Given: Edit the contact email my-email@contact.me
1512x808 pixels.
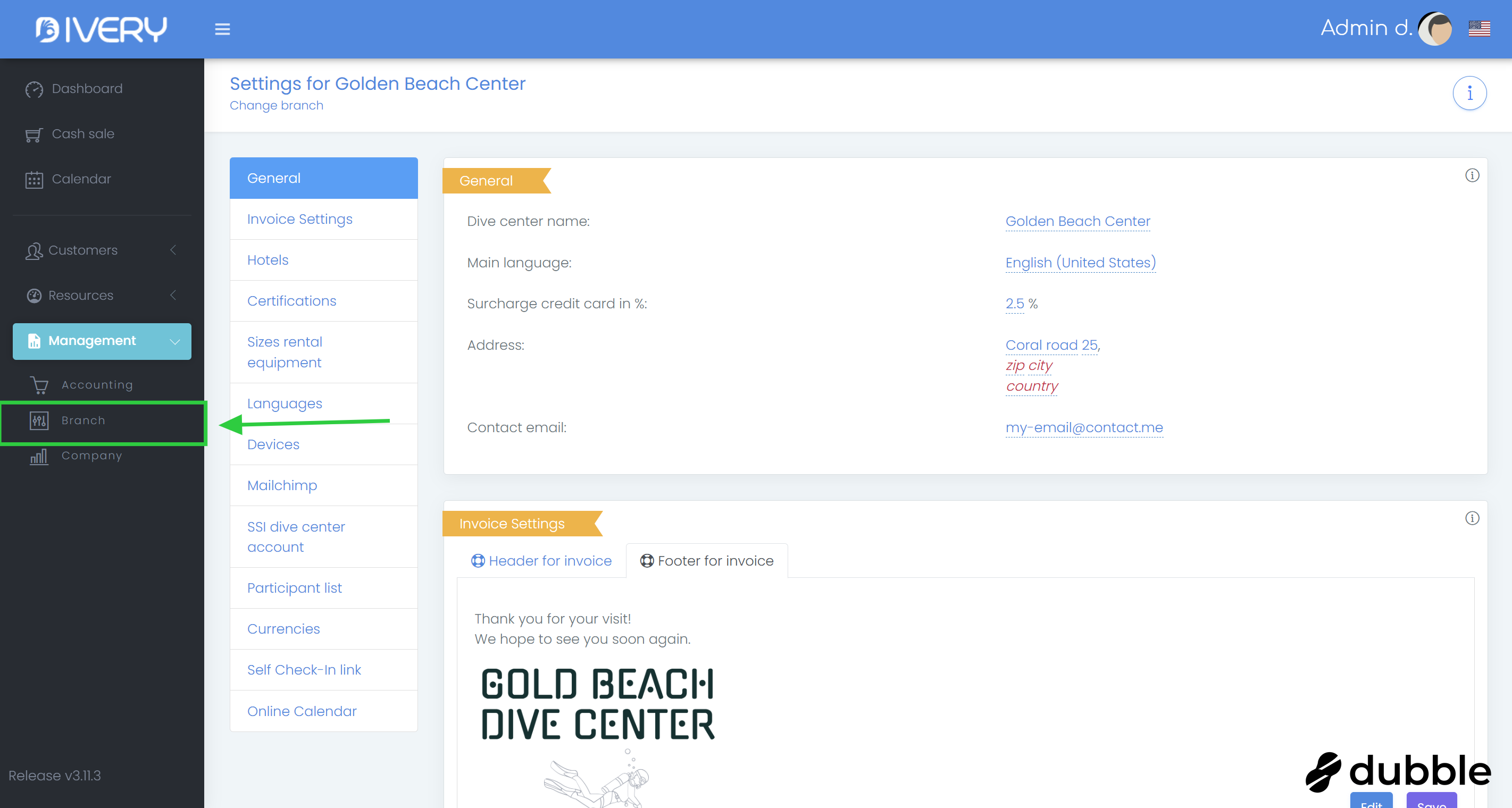Looking at the screenshot, I should (1083, 427).
